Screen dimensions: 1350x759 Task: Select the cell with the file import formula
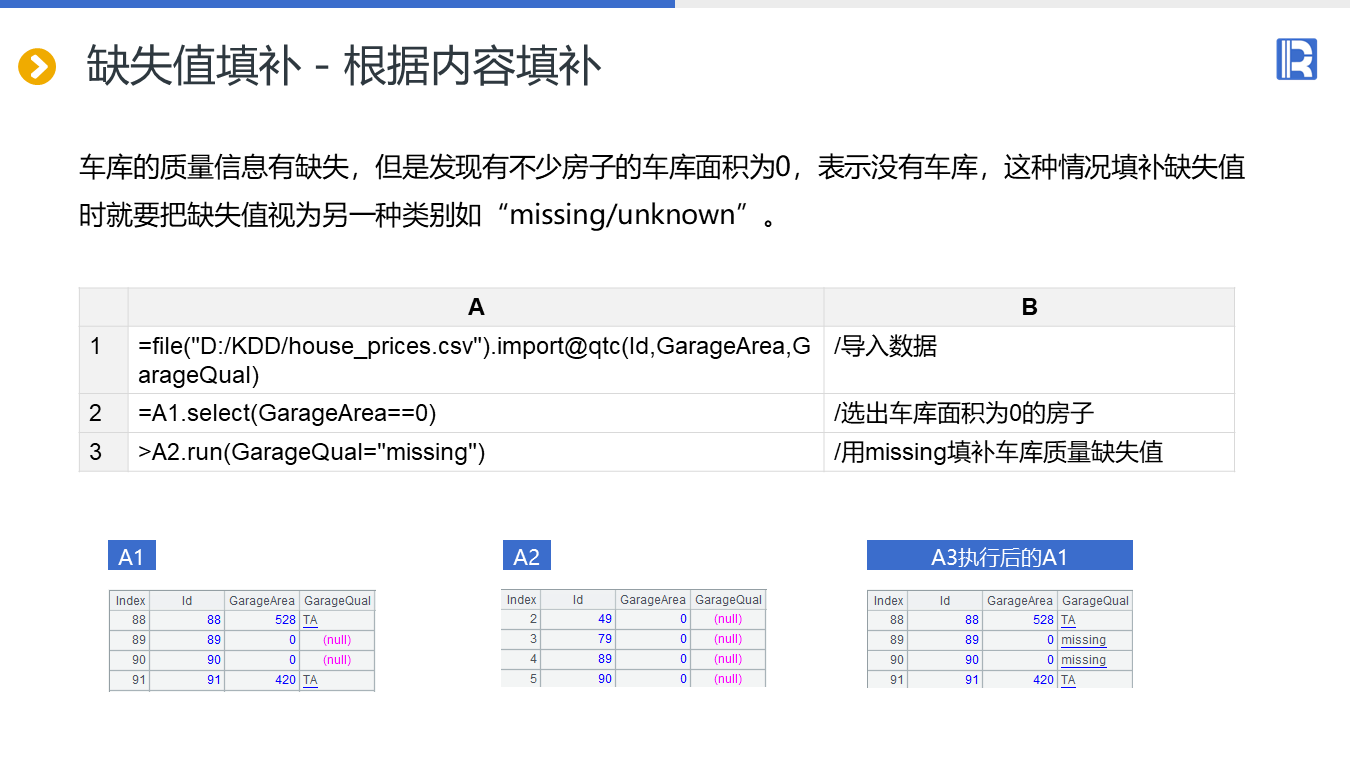[475, 360]
